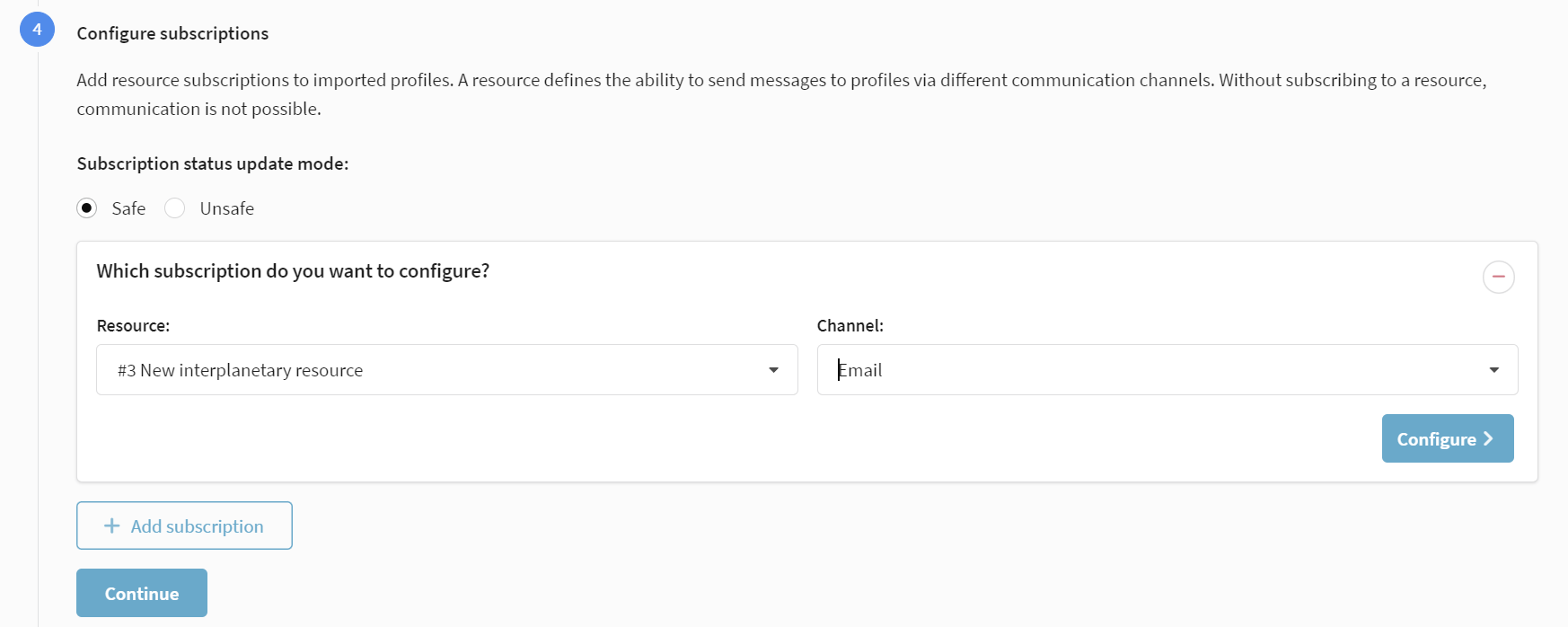Choose the Unsafe label text
Screen dimensions: 1568x627
(x=226, y=208)
